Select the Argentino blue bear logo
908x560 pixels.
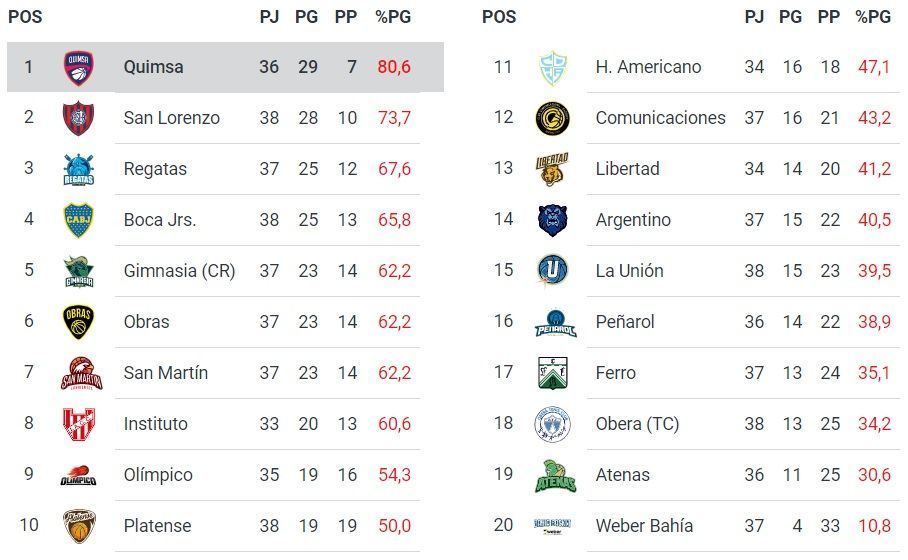pos(552,220)
